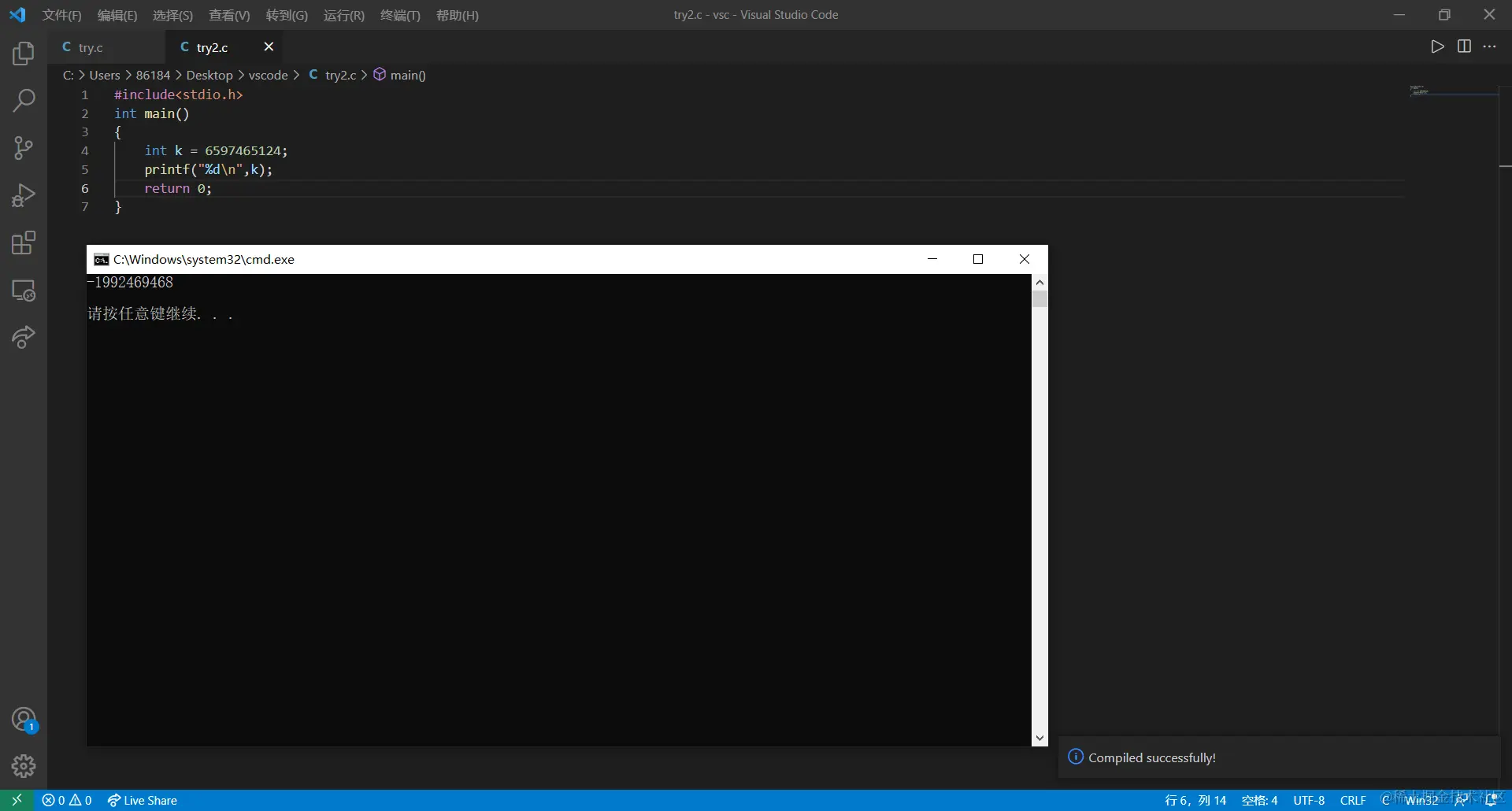Open the 查看(V) menu
The height and width of the screenshot is (811, 1512).
tap(229, 15)
